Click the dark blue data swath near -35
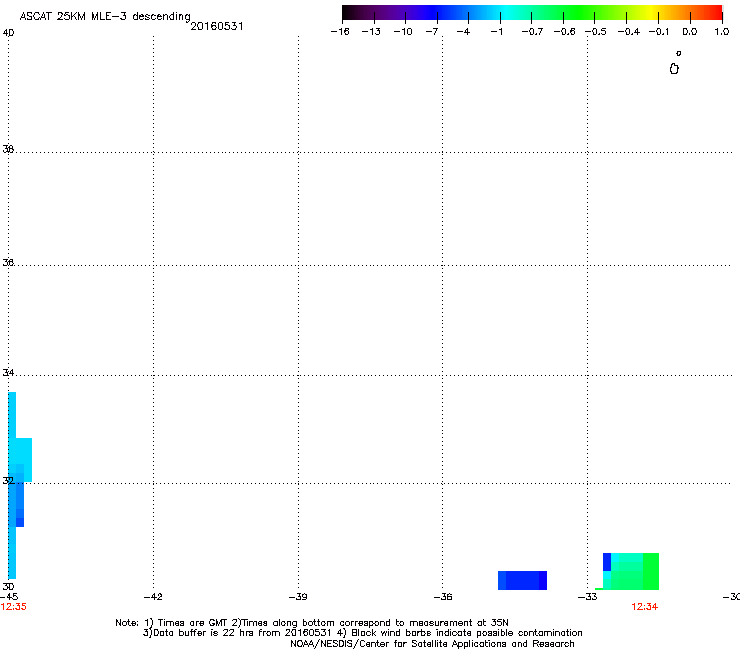This screenshot has height=650, width=740. click(x=522, y=580)
